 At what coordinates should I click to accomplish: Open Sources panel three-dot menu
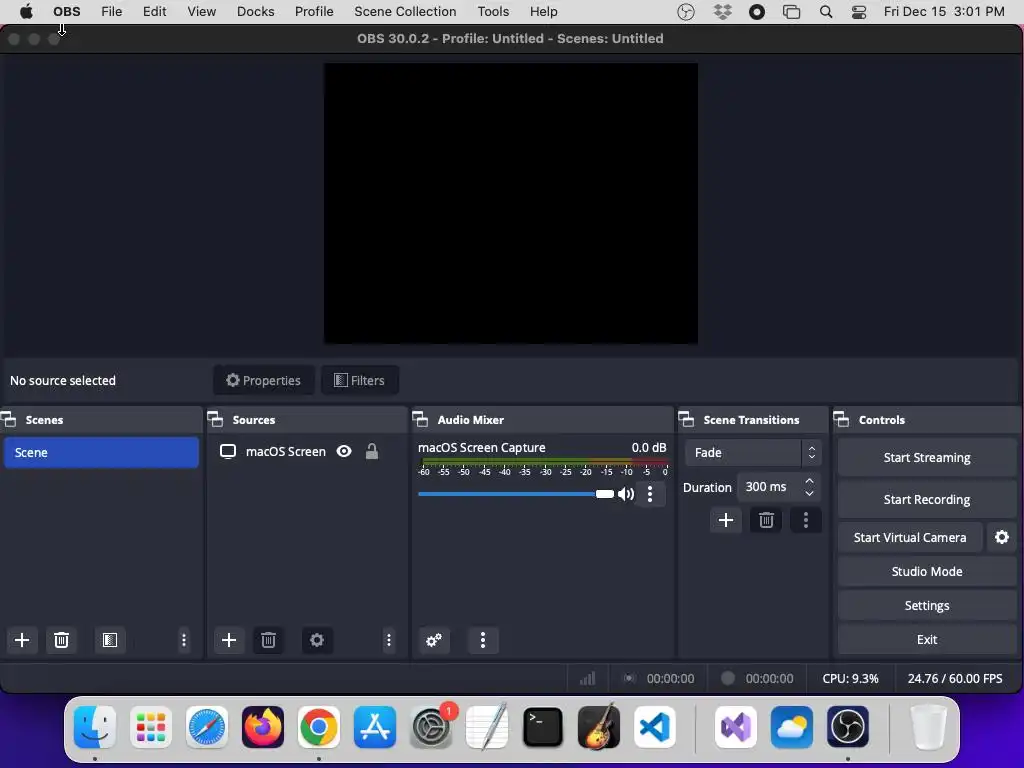pyautogui.click(x=389, y=640)
